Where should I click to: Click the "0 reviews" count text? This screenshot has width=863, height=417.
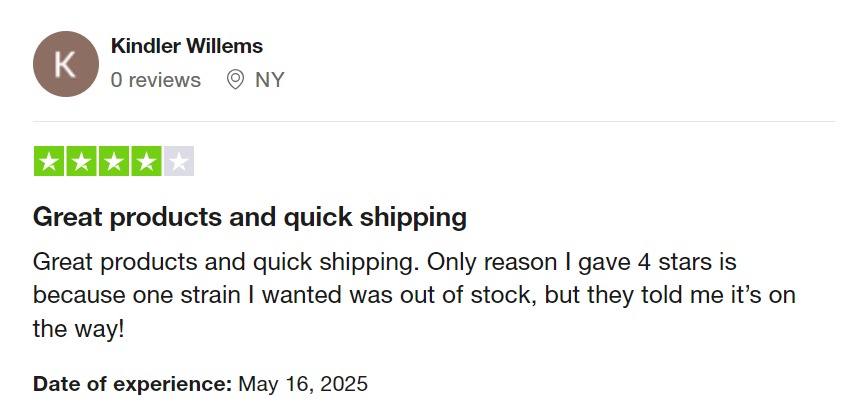pyautogui.click(x=155, y=80)
